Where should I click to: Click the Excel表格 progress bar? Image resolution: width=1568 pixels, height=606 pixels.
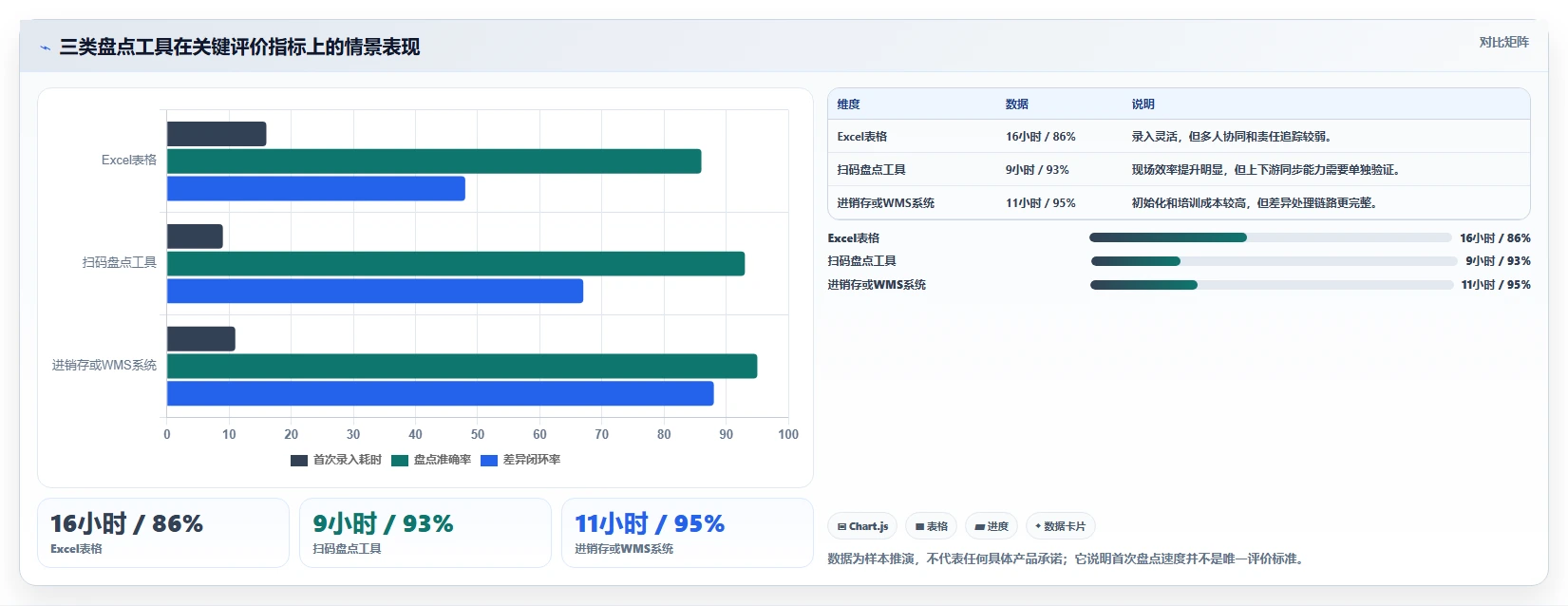[1271, 237]
